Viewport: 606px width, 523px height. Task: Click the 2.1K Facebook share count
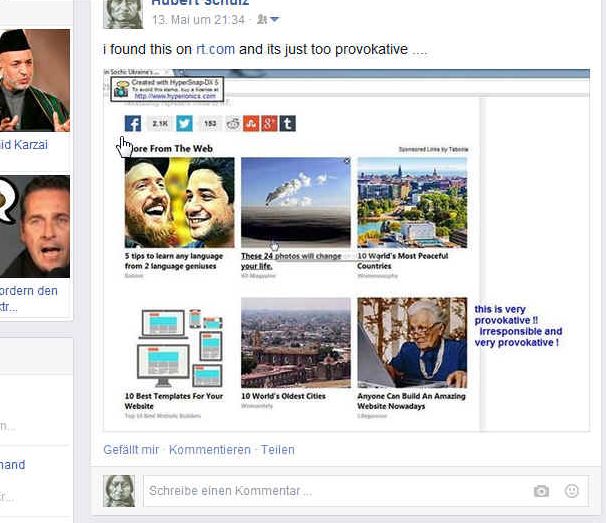(x=159, y=124)
